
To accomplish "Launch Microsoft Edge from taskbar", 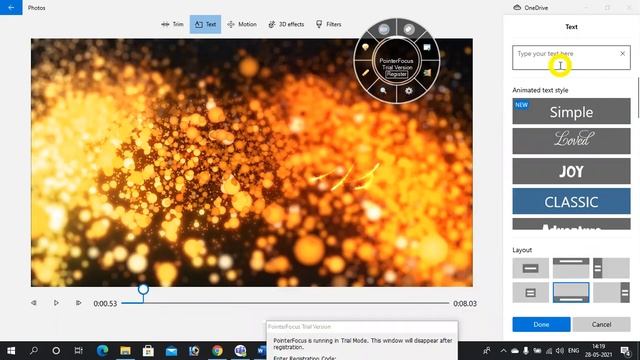I will pos(102,351).
